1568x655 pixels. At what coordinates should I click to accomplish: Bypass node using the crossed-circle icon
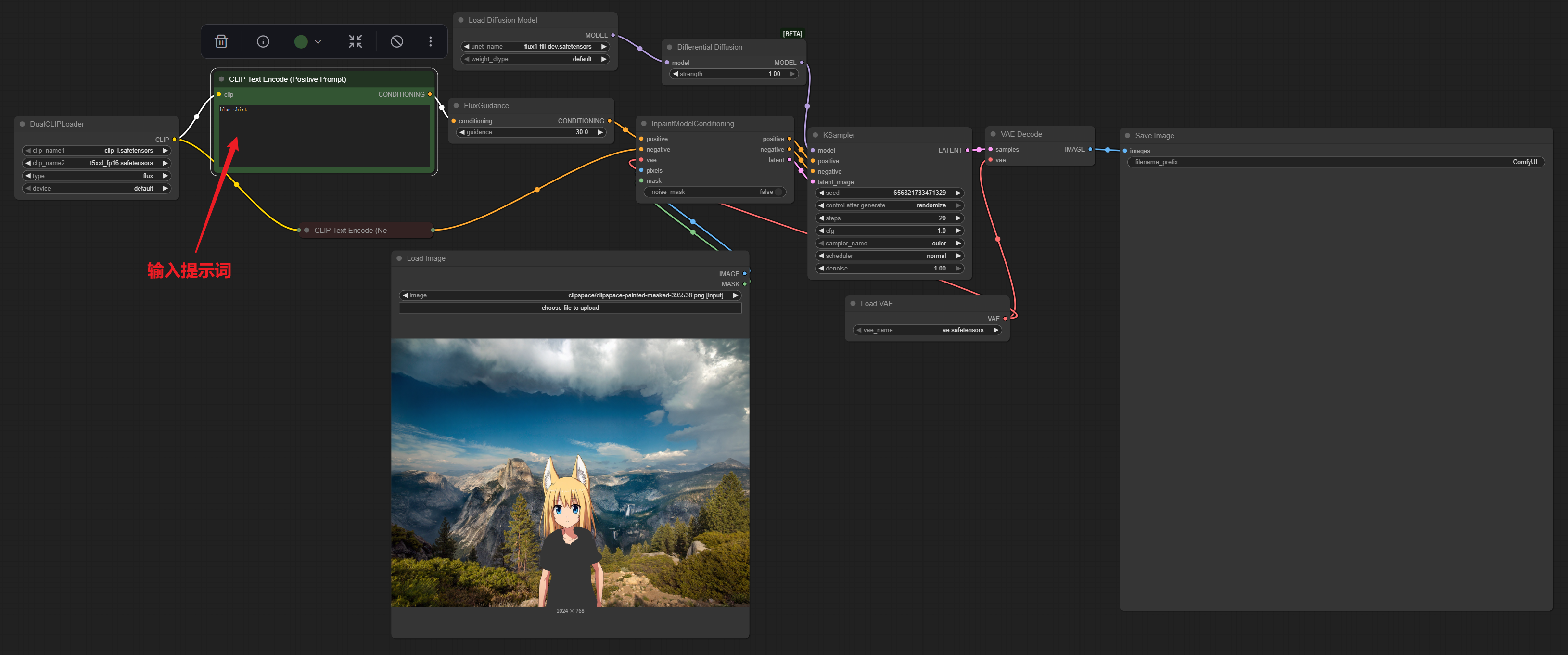pyautogui.click(x=397, y=41)
